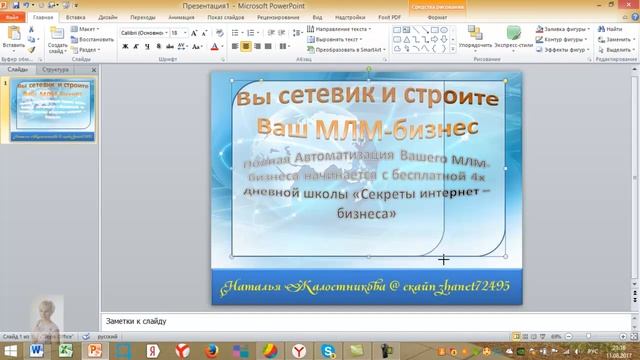Decrease list indent level icon
Image resolution: width=640 pixels, height=360 pixels.
(x=271, y=33)
